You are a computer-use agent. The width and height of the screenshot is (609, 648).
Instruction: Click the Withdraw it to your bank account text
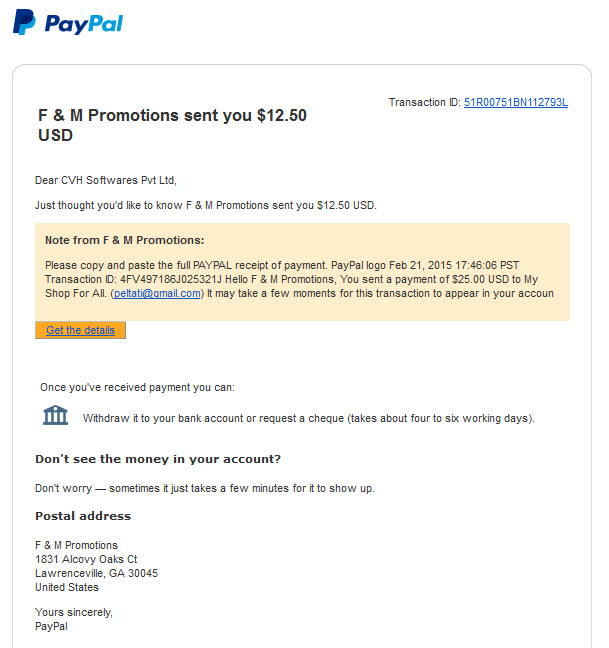(x=309, y=418)
